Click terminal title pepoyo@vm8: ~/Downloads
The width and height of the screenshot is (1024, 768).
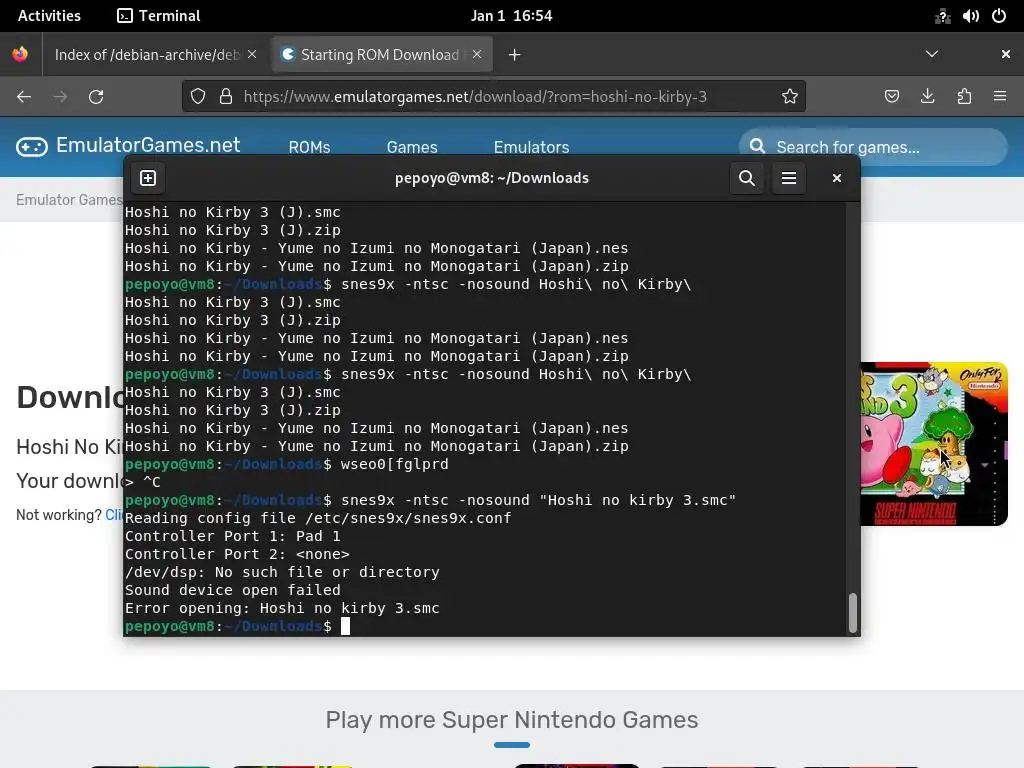pos(492,178)
